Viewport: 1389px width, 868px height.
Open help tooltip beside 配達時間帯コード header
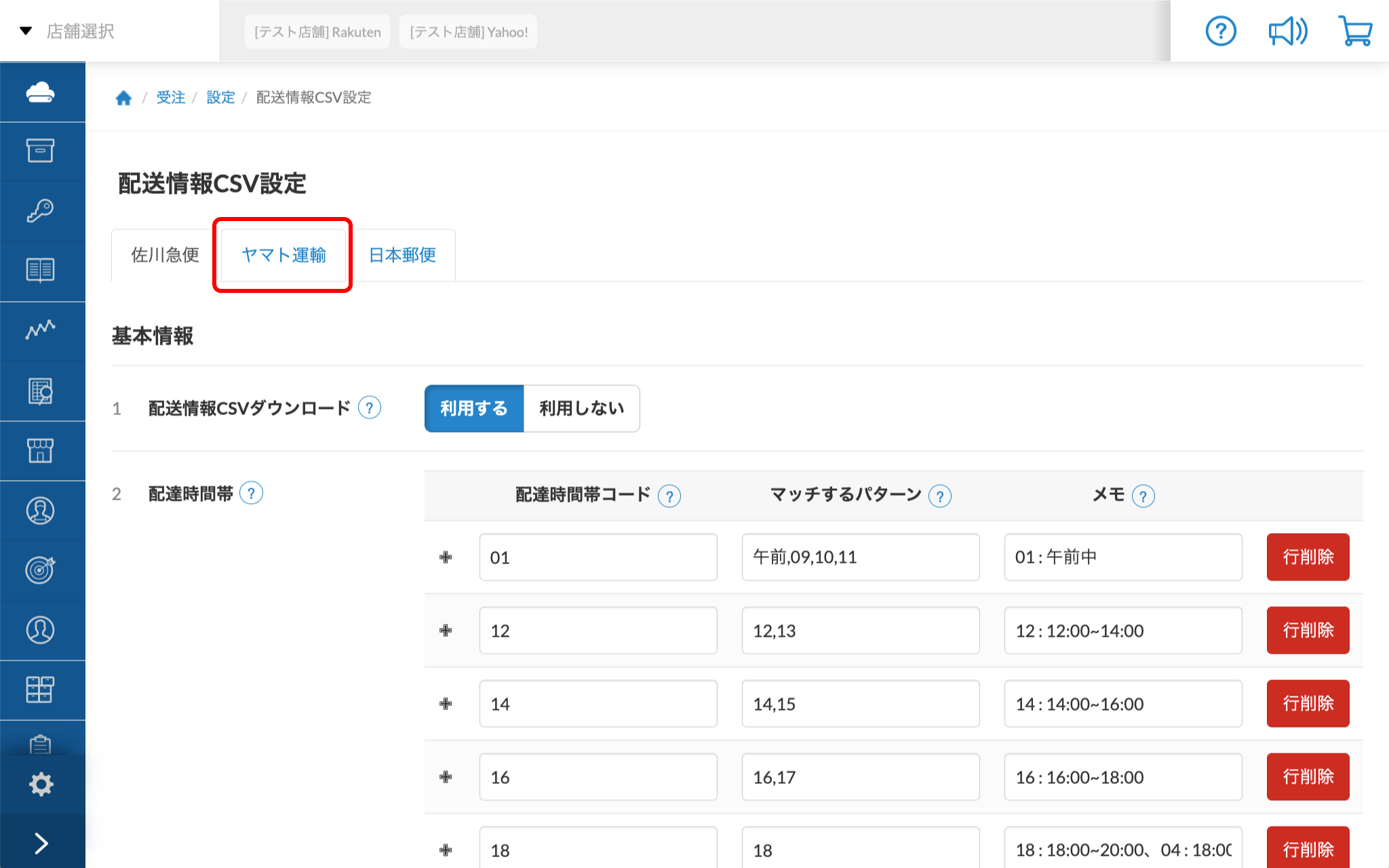[669, 496]
